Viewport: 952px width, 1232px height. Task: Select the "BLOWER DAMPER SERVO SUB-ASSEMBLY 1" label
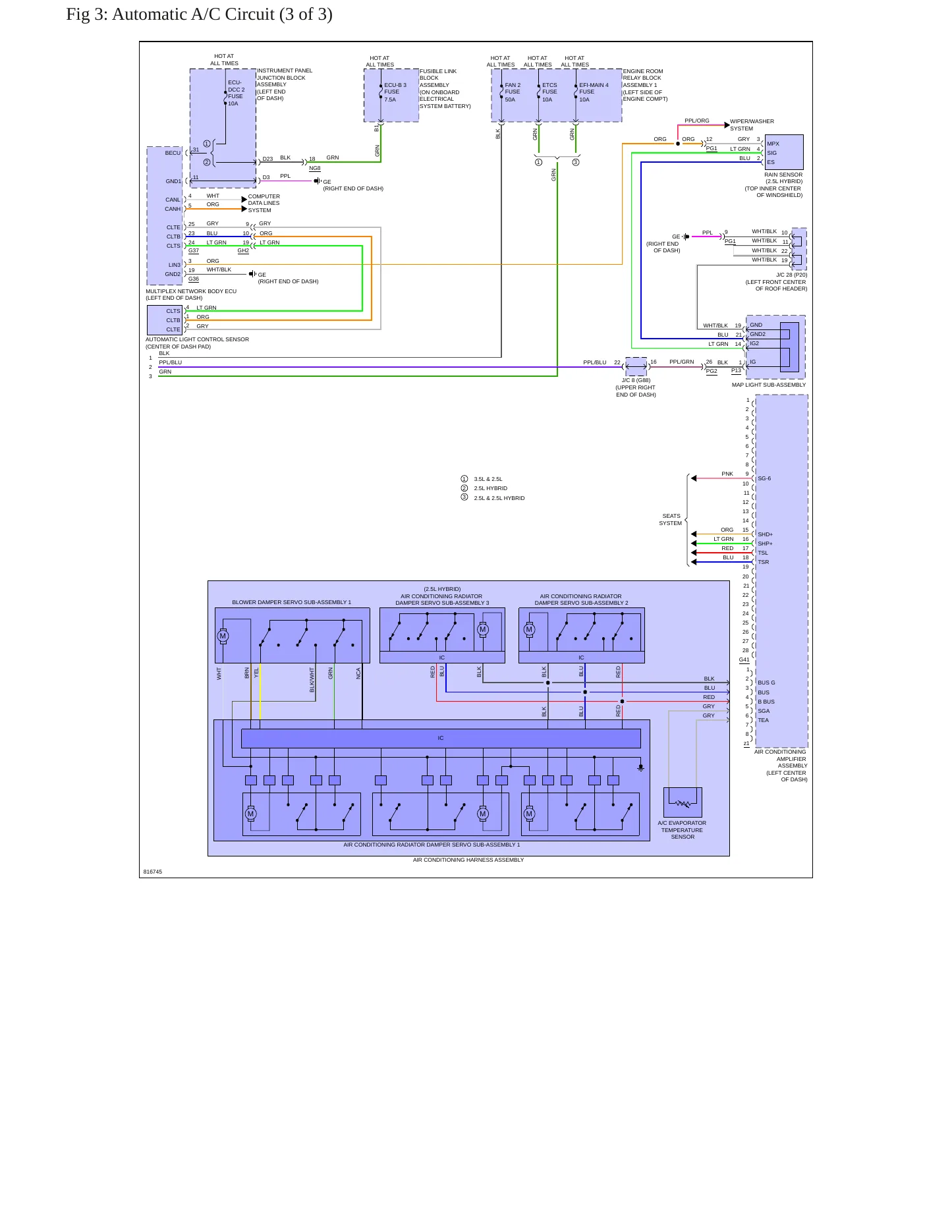291,602
